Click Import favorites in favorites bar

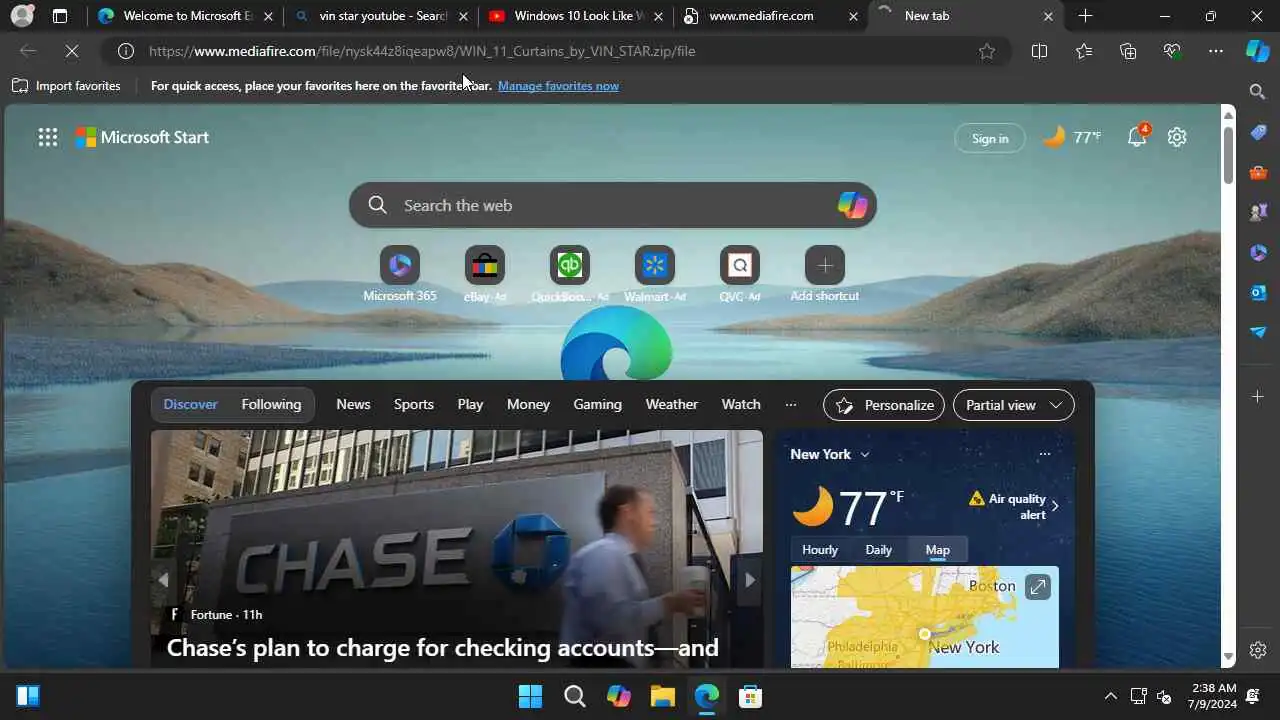point(66,86)
